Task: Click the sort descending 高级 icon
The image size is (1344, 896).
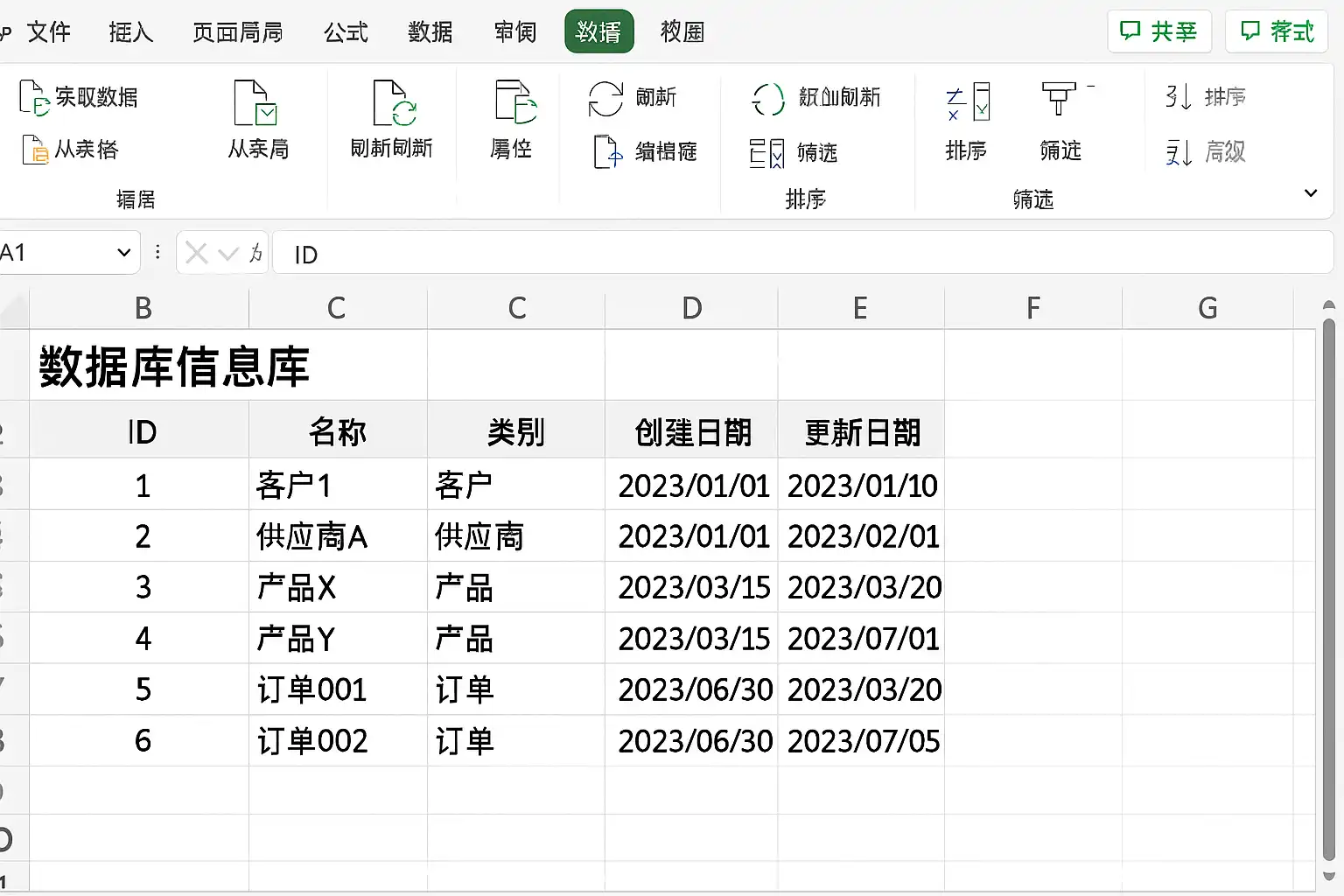Action: (1179, 152)
